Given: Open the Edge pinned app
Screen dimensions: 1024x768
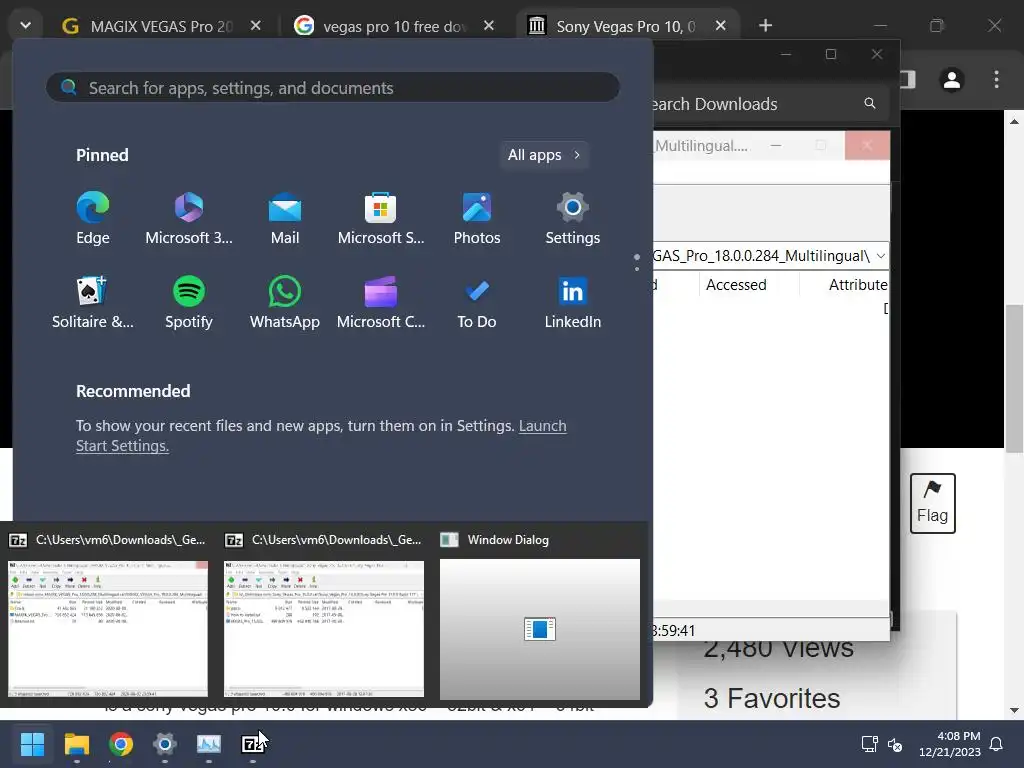Looking at the screenshot, I should click(93, 219).
